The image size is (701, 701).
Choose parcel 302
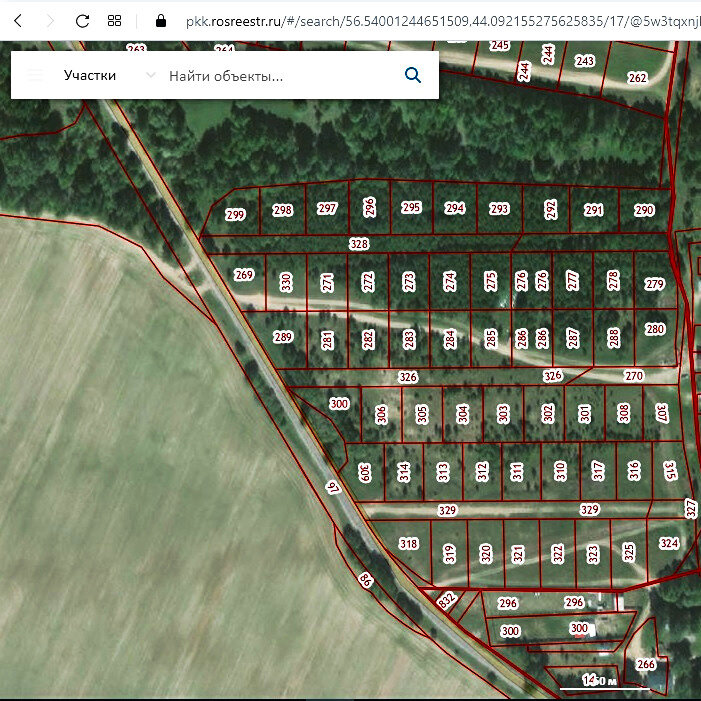[x=548, y=414]
